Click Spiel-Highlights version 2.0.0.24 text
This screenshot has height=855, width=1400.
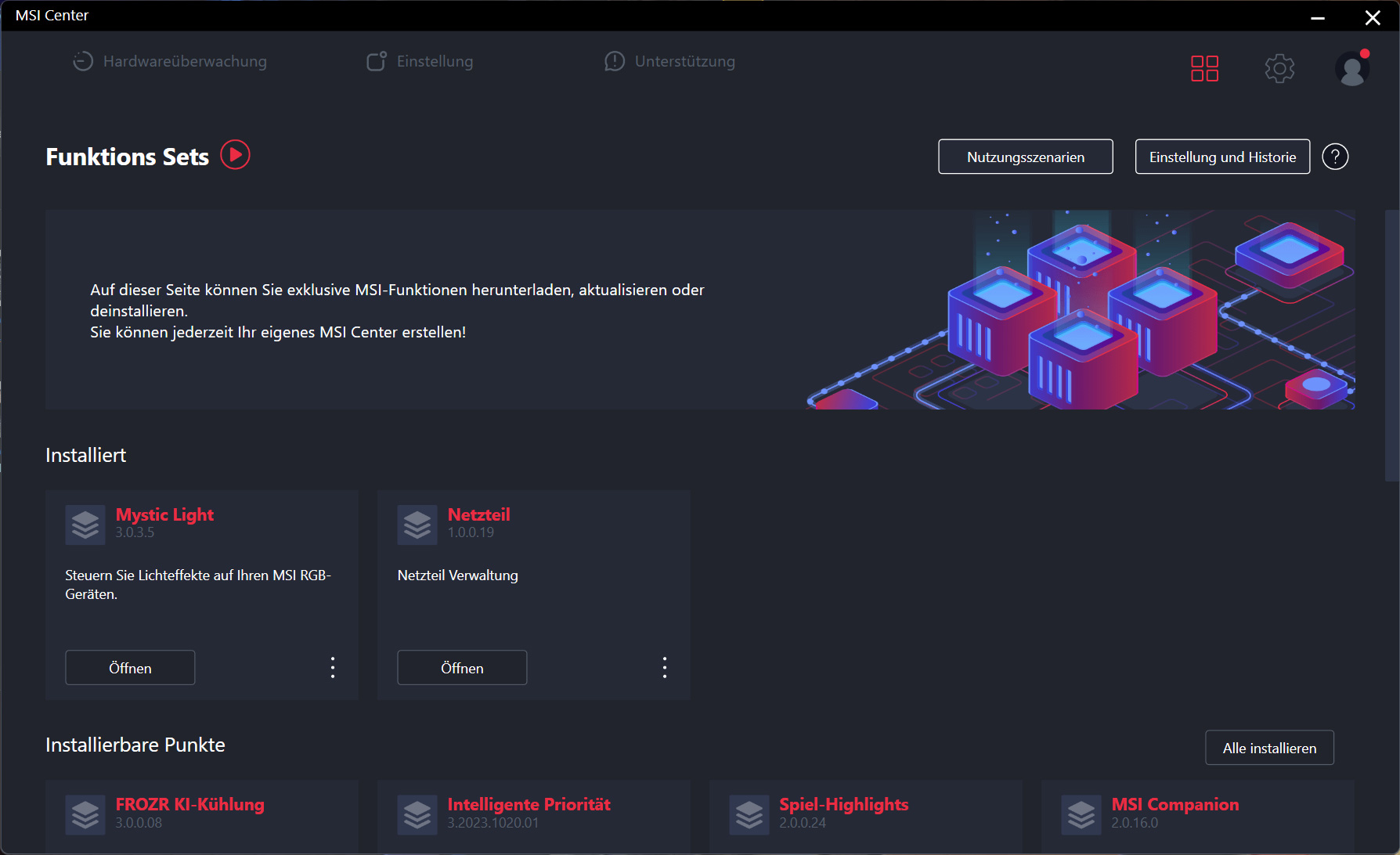coord(803,823)
